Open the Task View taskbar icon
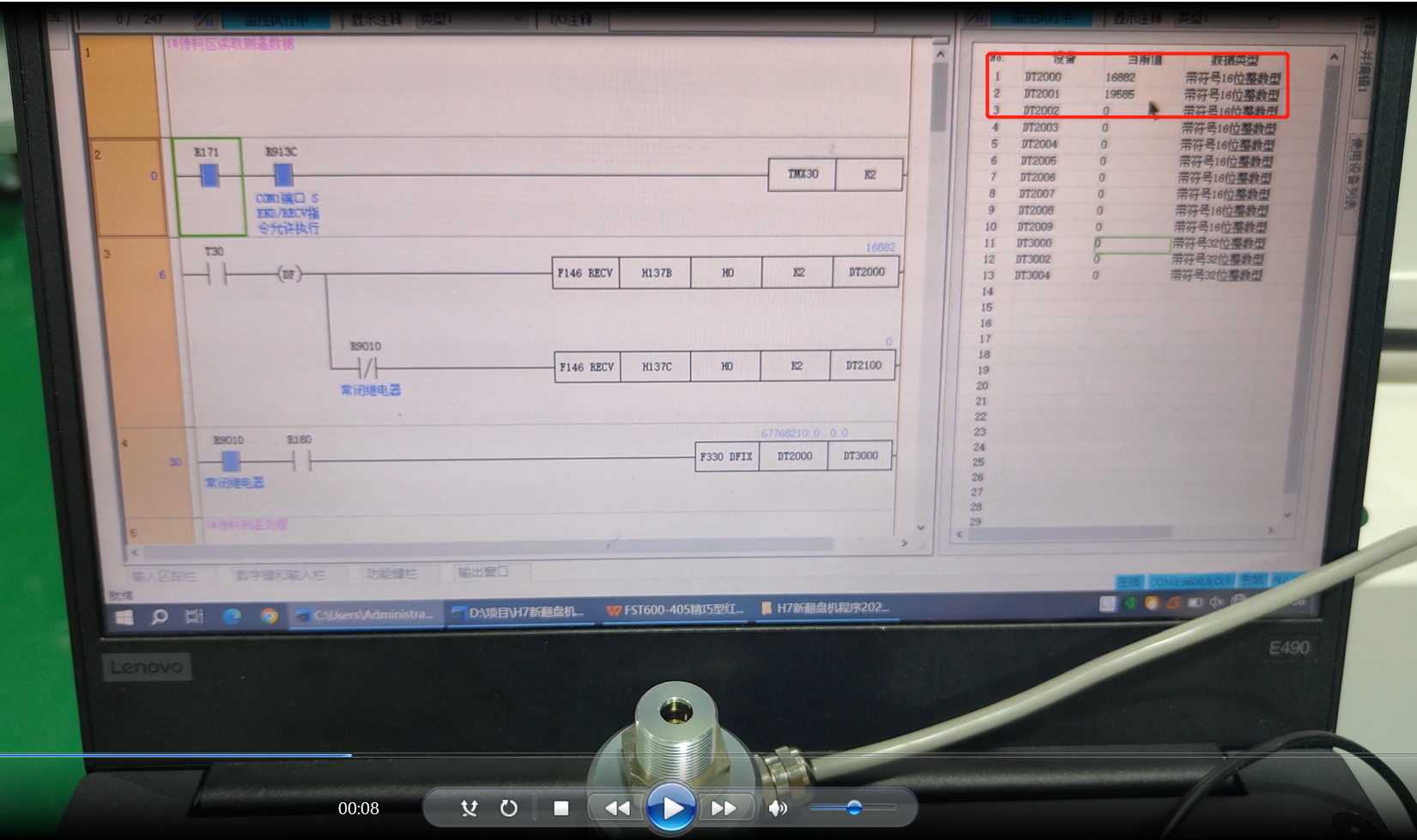Screen dimensions: 1417x840 tap(195, 616)
